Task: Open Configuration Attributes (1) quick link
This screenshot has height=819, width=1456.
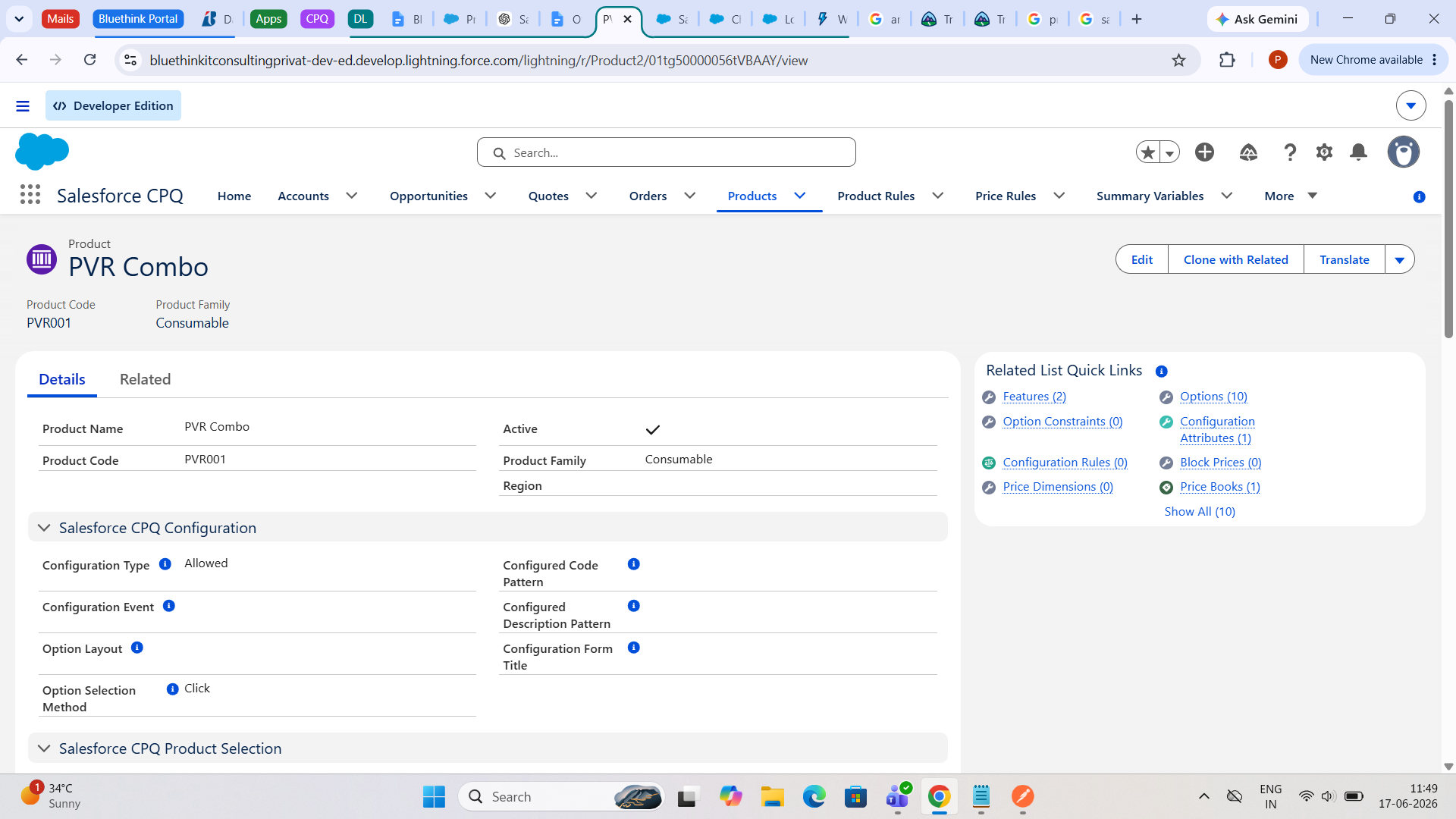Action: 1217,430
